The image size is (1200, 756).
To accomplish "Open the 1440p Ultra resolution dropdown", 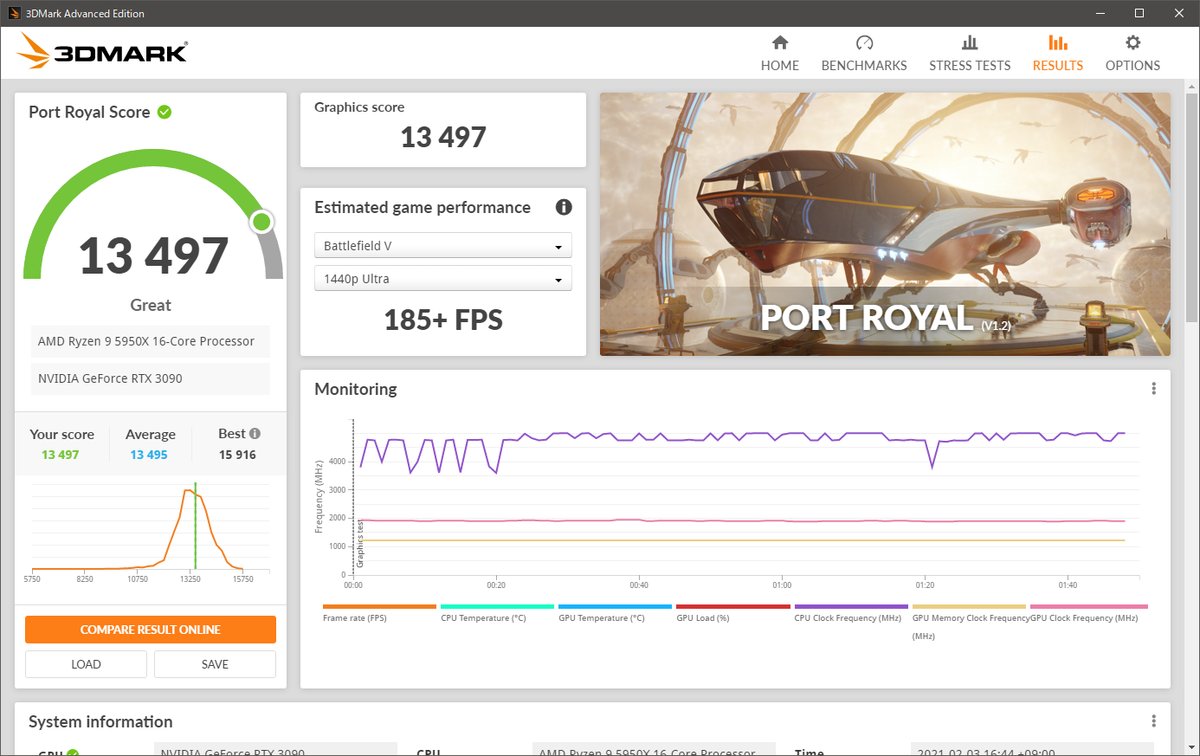I will tap(443, 278).
